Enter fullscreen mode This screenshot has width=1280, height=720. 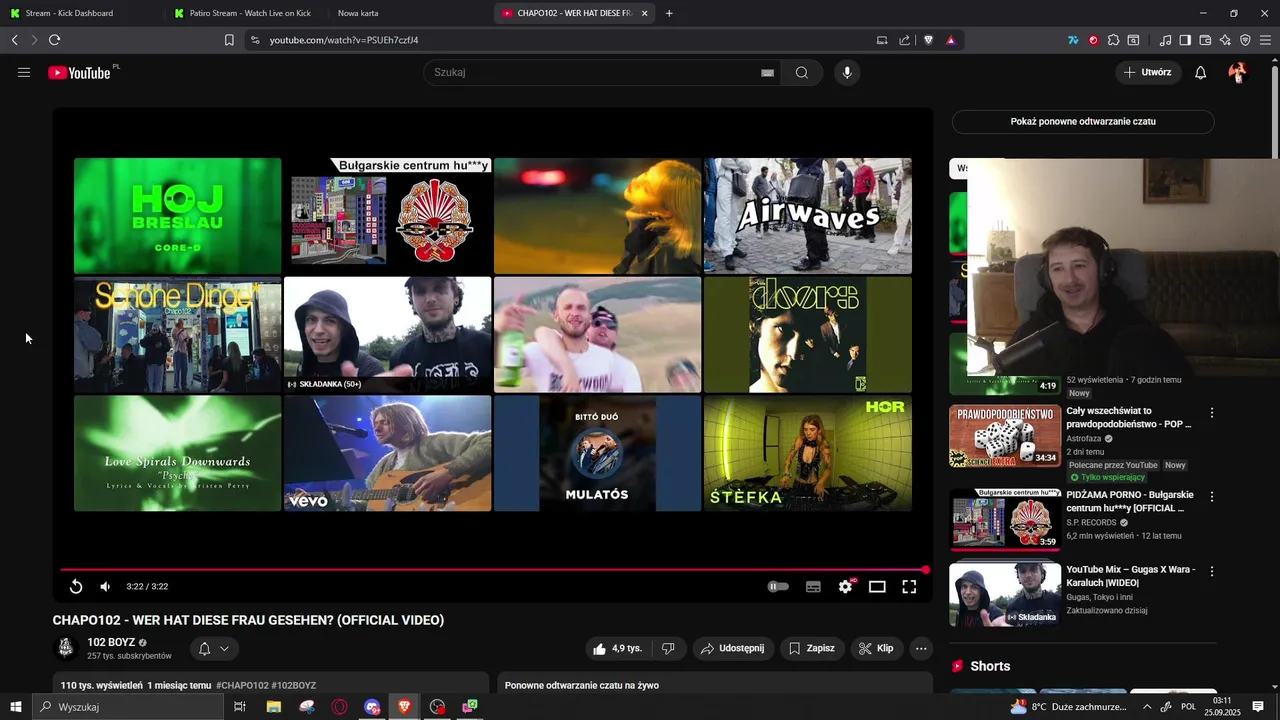pos(909,586)
